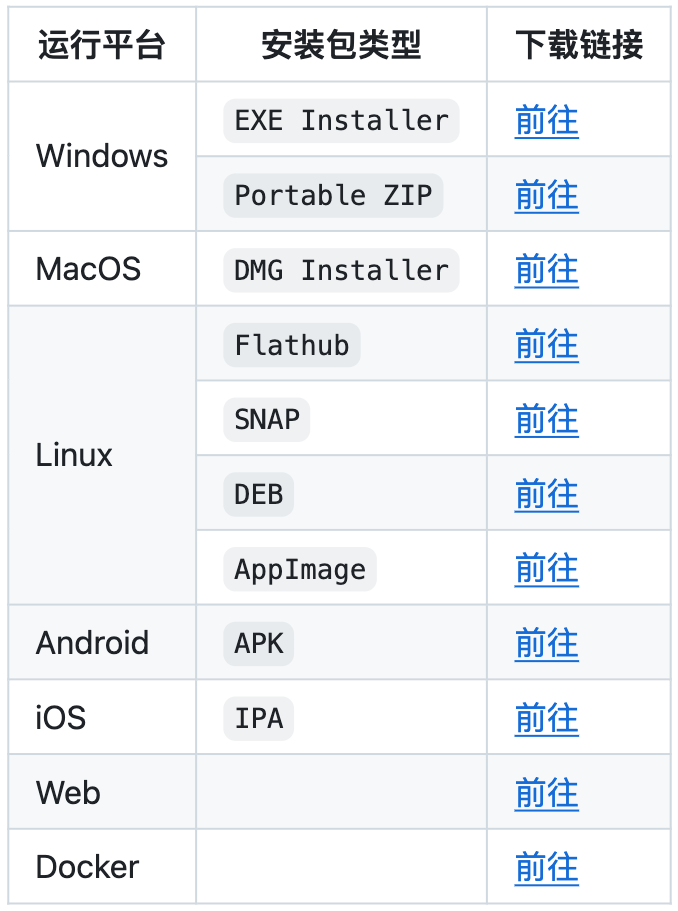This screenshot has height=911, width=678.
Task: Click the Flathub package label
Action: (292, 345)
